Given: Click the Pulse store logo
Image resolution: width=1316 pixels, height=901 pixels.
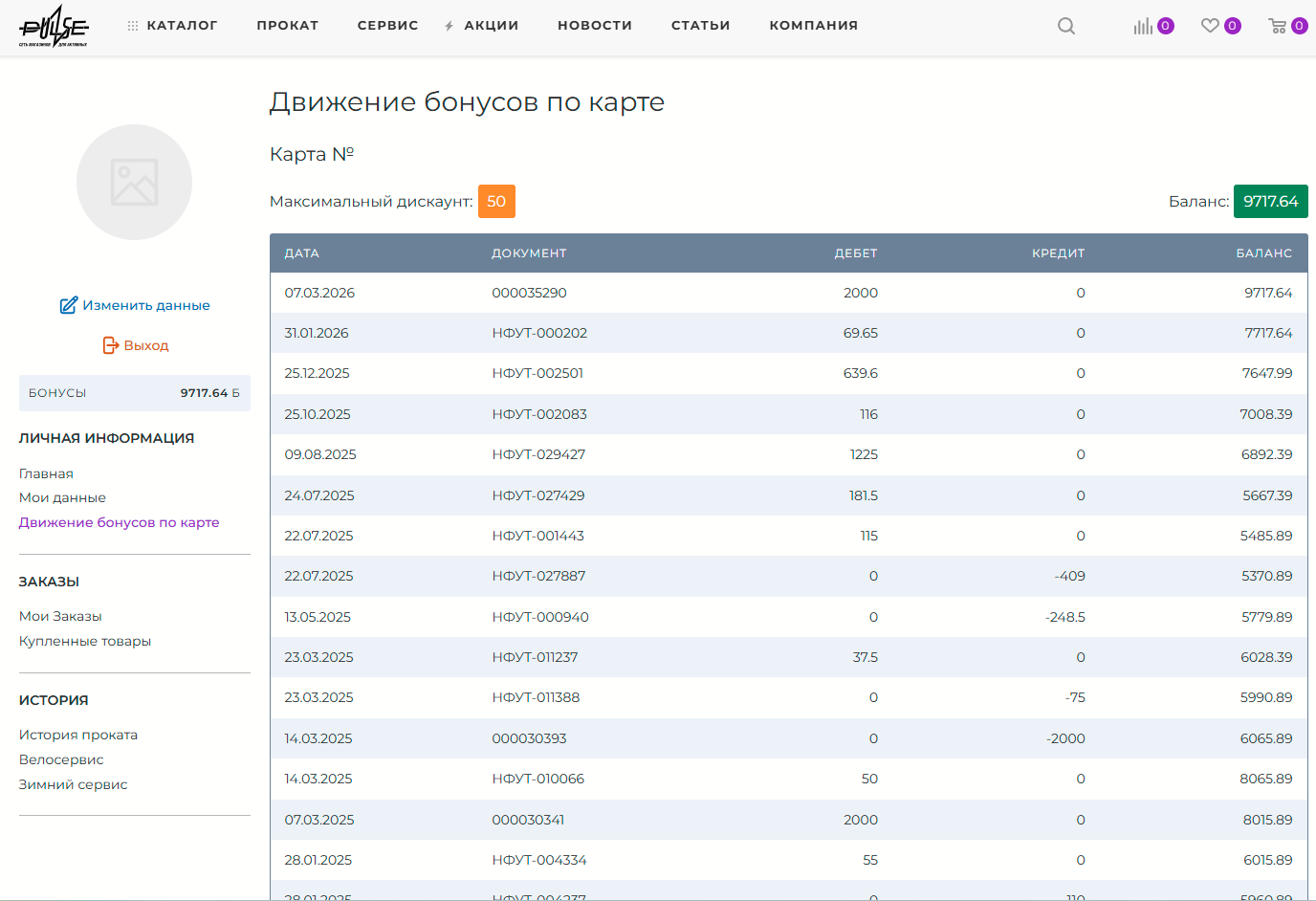Looking at the screenshot, I should tap(54, 26).
